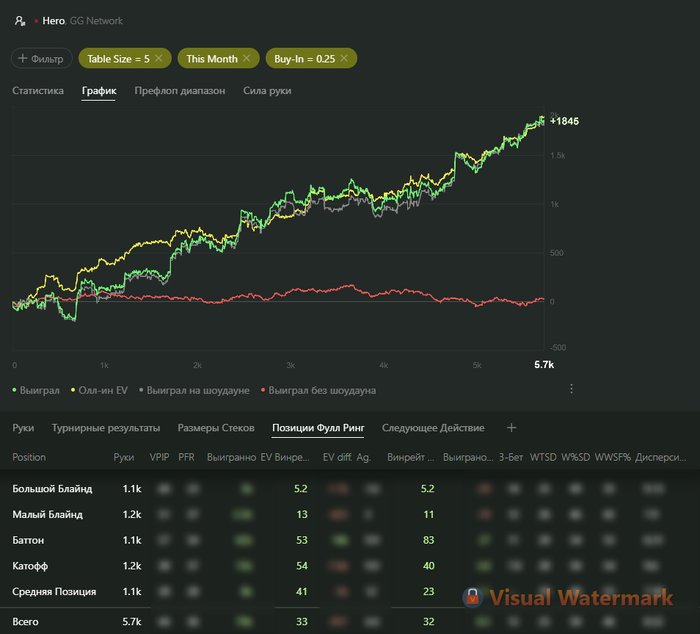Viewport: 700px width, 634px height.
Task: Open the Размеры Стеков tab
Action: (x=216, y=428)
